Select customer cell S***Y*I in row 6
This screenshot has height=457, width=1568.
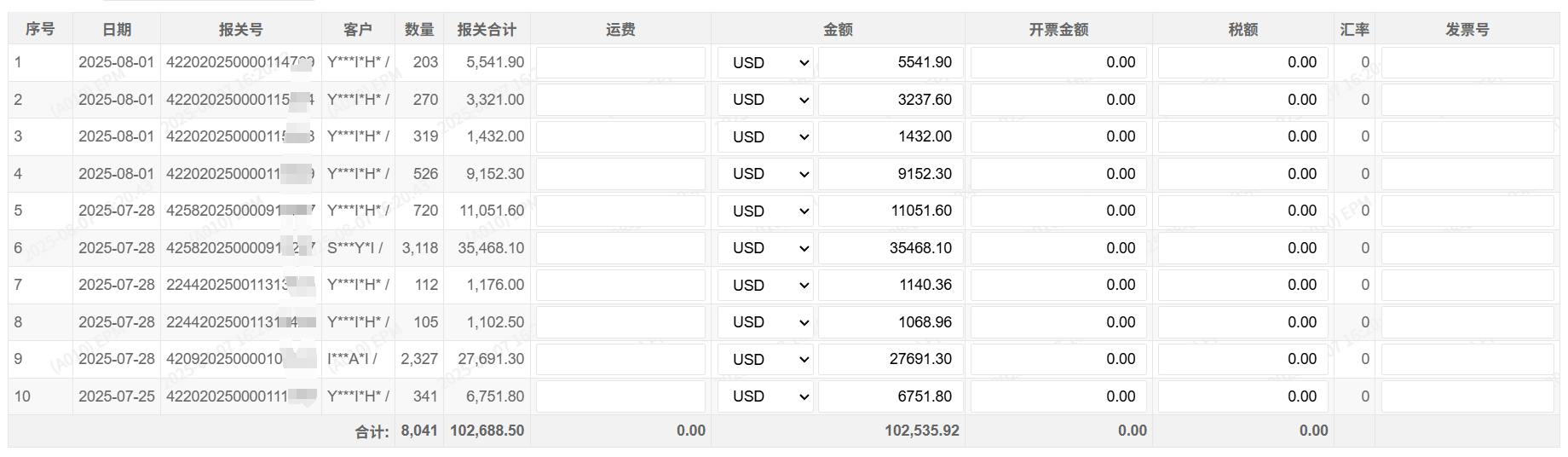(x=356, y=248)
